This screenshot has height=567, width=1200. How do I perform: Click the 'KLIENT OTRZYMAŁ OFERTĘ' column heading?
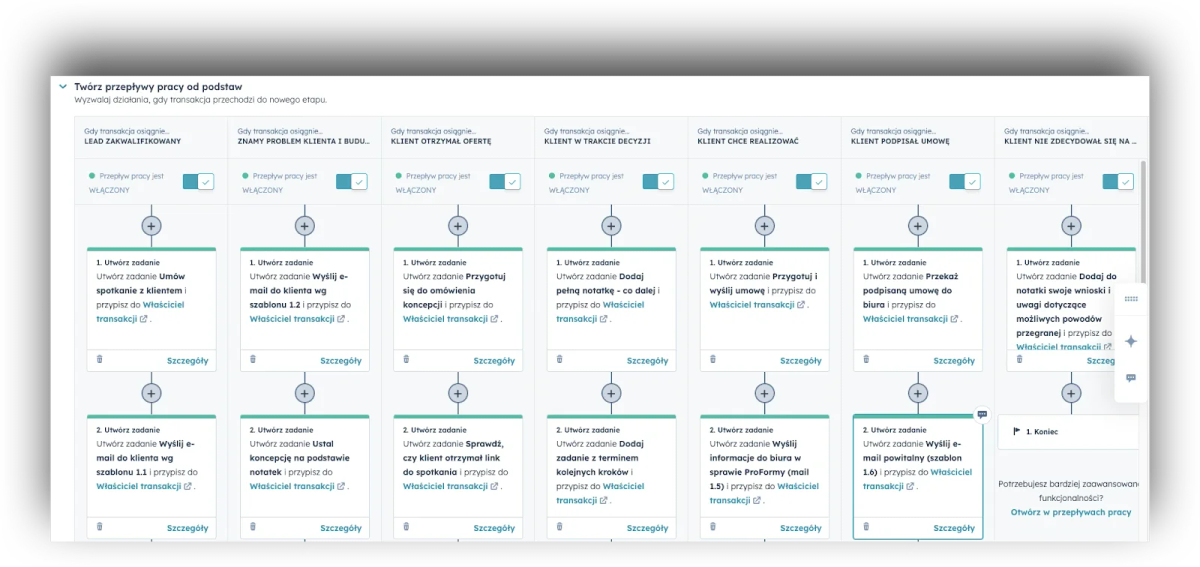441,142
